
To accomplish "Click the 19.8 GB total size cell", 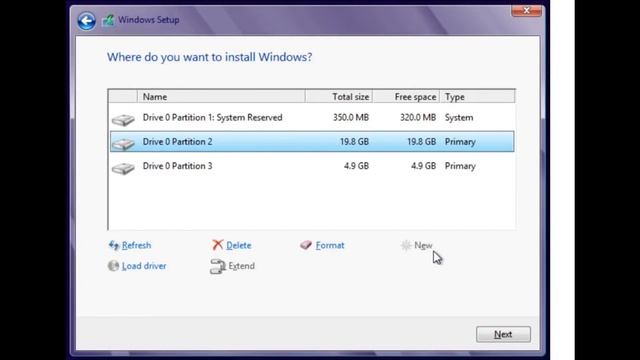I will pos(354,142).
